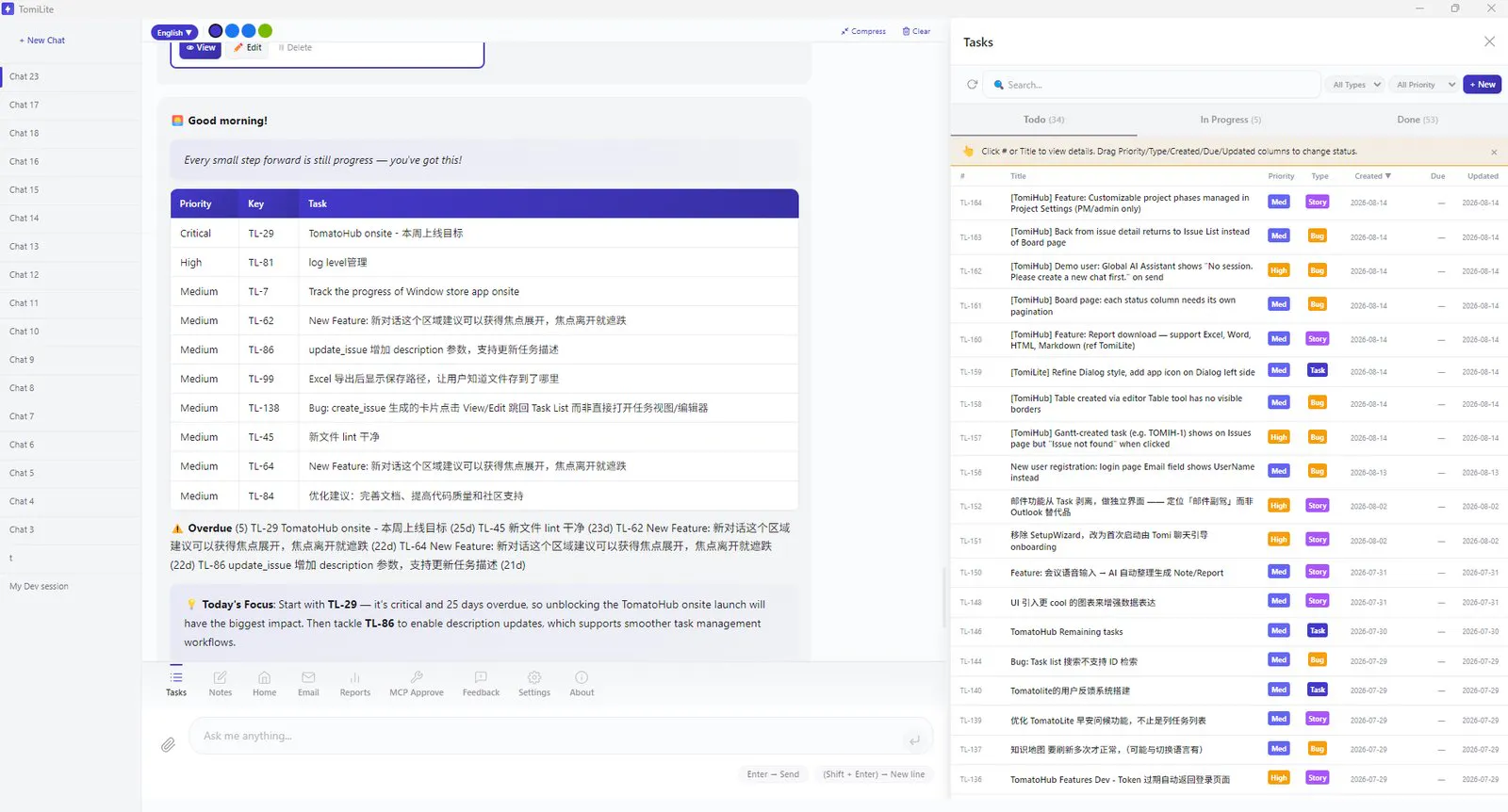
Task: Open Chat 23 in sidebar
Action: tap(72, 76)
